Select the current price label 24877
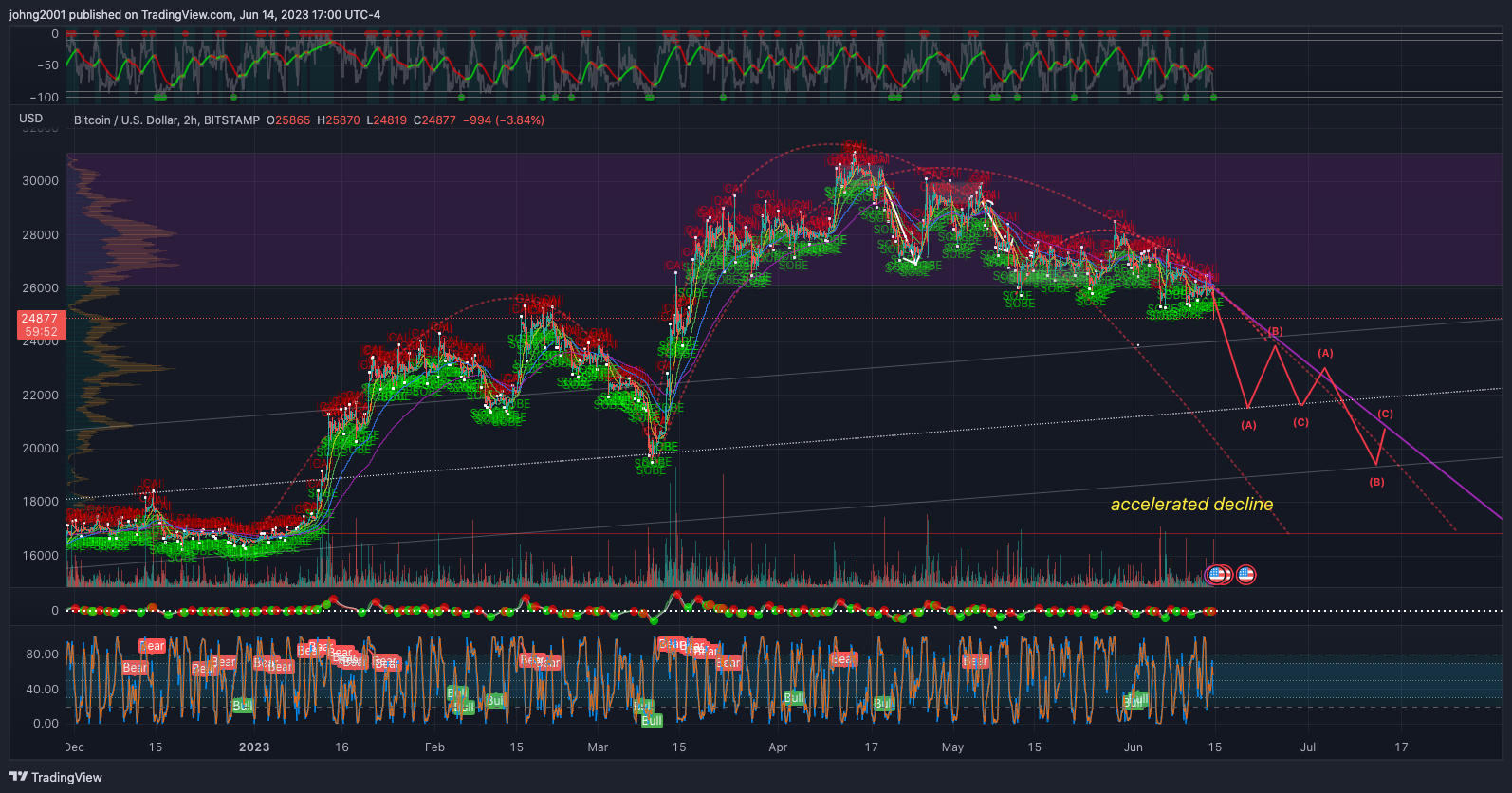 40,319
